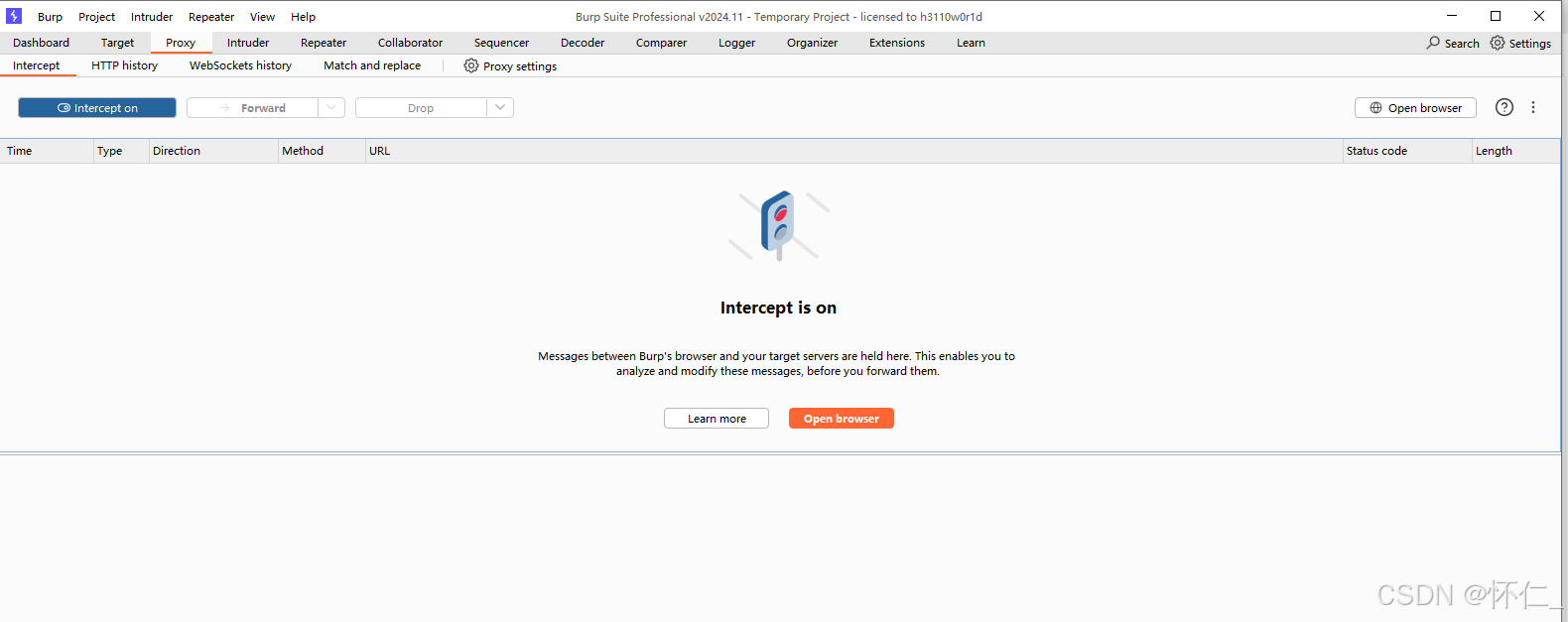The image size is (1568, 622).
Task: Open the HTTP history sub-tab
Action: coord(124,65)
